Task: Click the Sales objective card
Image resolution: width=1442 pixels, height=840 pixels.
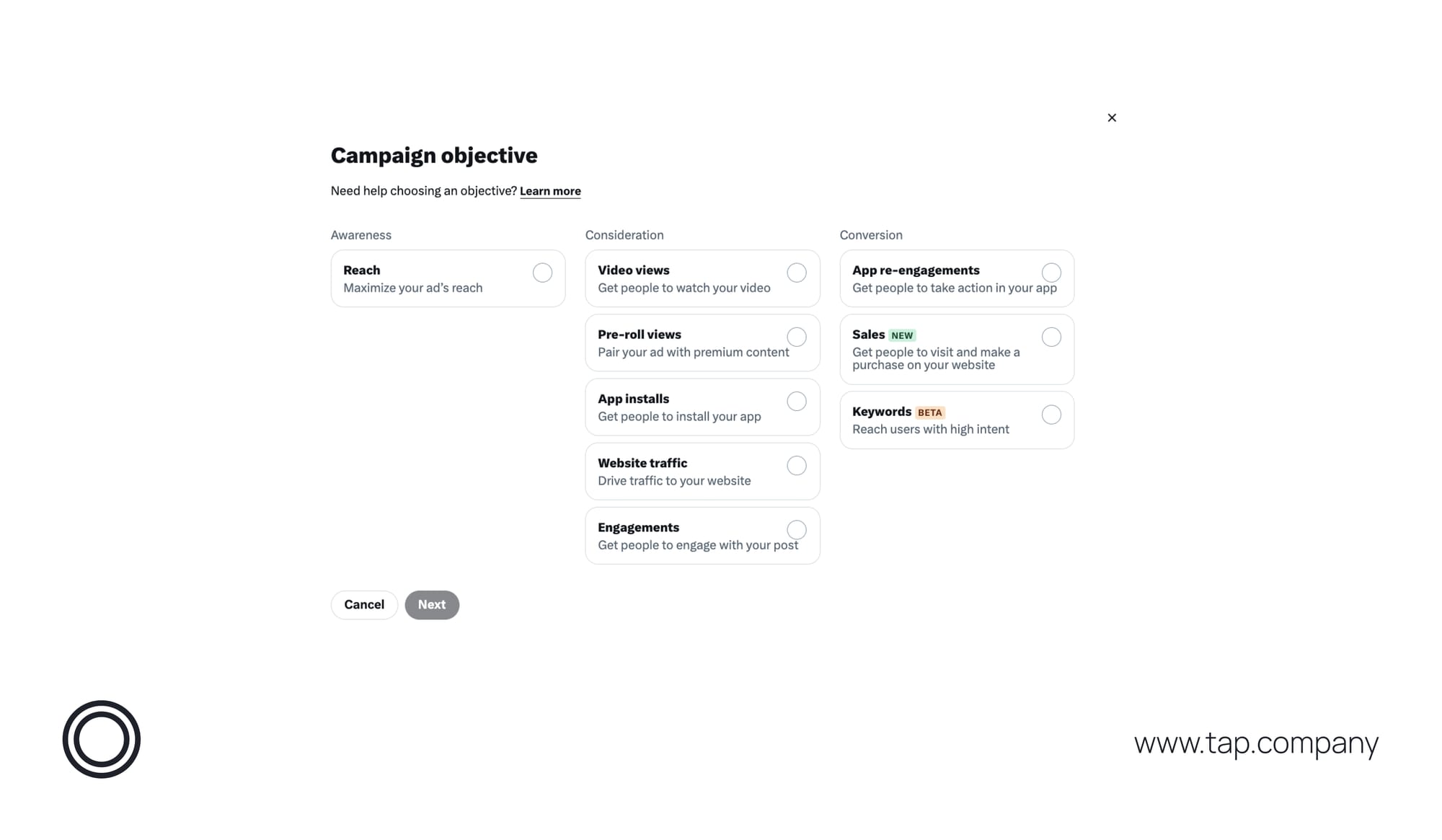Action: point(957,350)
